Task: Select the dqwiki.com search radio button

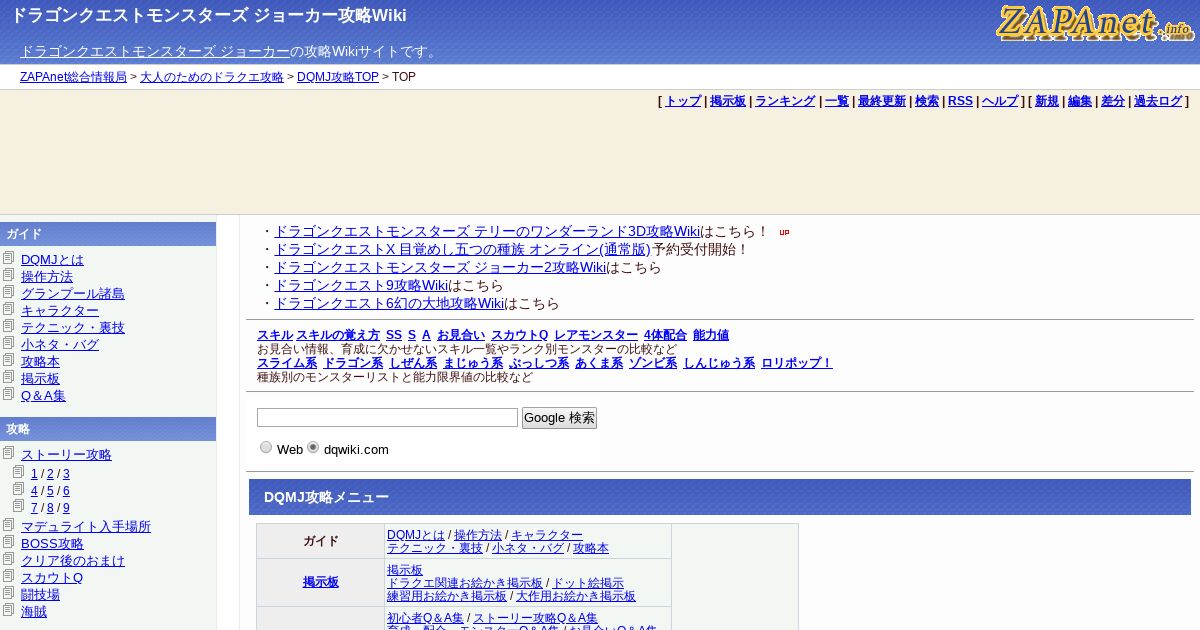Action: click(x=313, y=448)
